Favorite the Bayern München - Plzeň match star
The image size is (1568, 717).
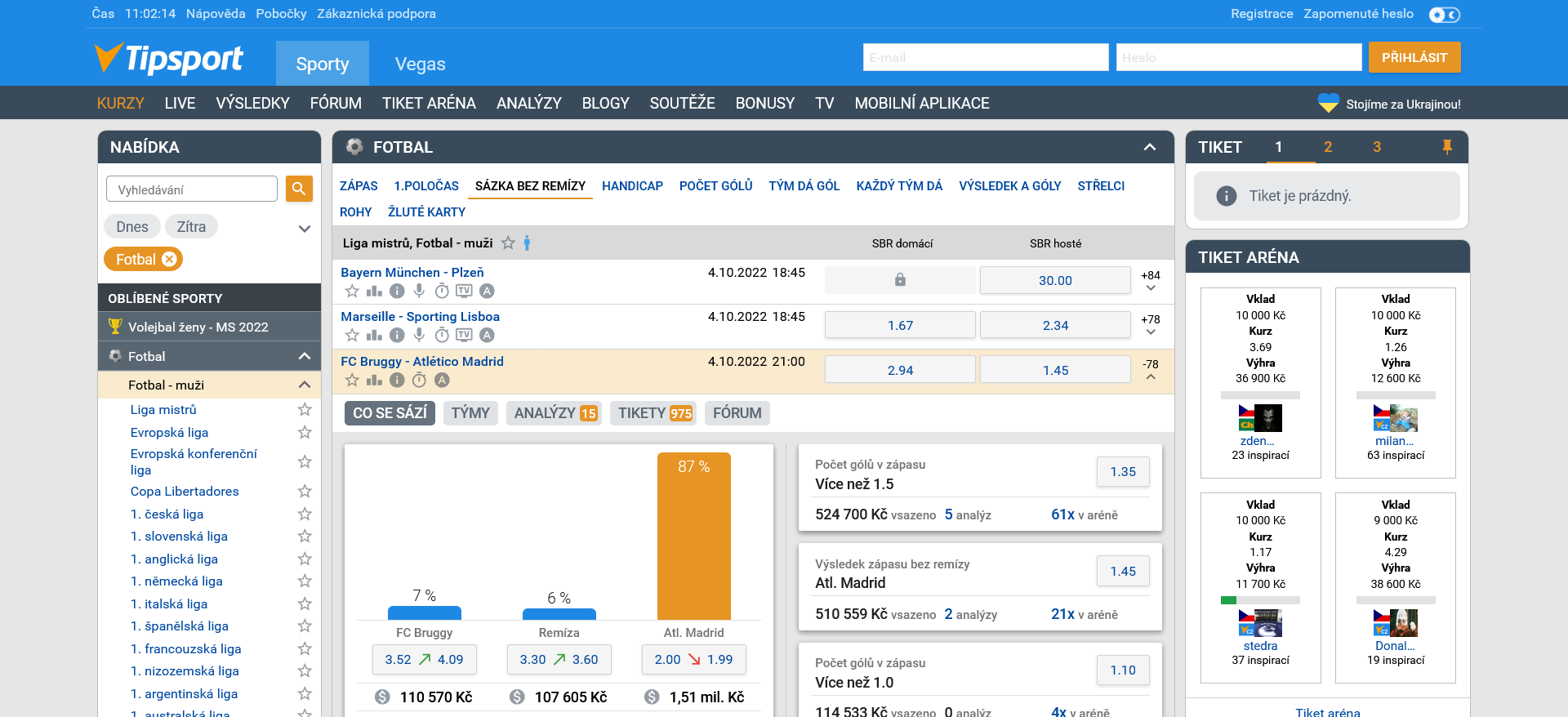(x=352, y=291)
